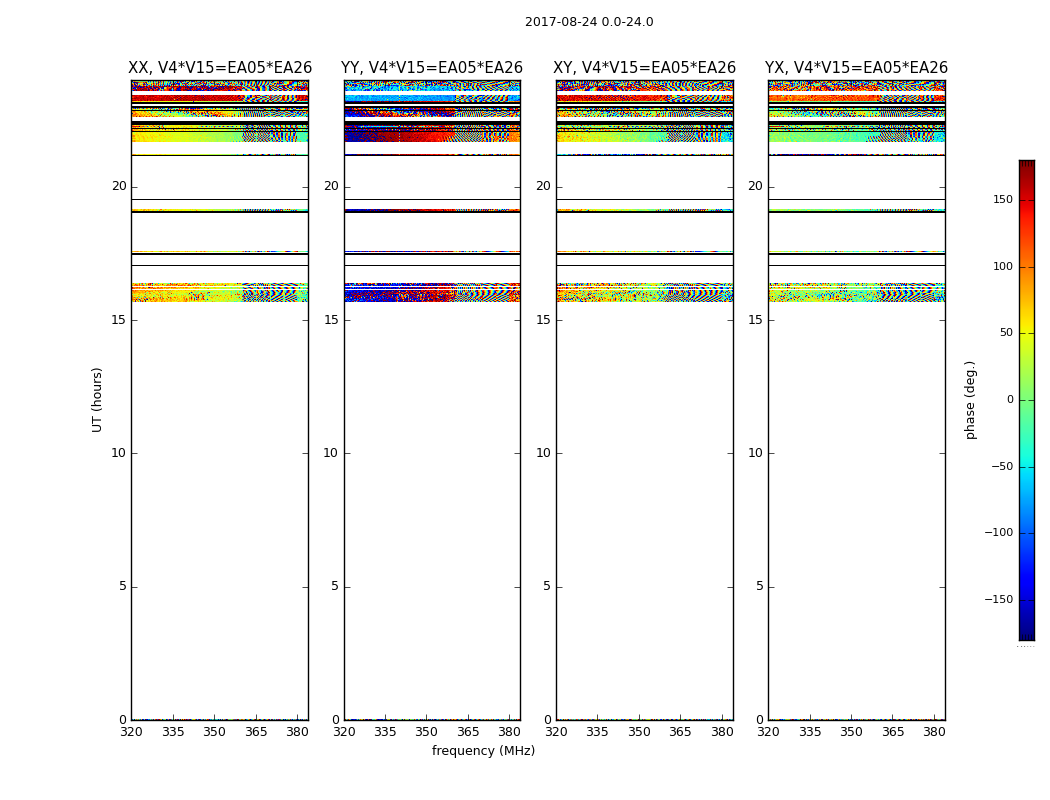
Task: Click the '350' frequency tick under the XX panel
Action: [x=214, y=732]
